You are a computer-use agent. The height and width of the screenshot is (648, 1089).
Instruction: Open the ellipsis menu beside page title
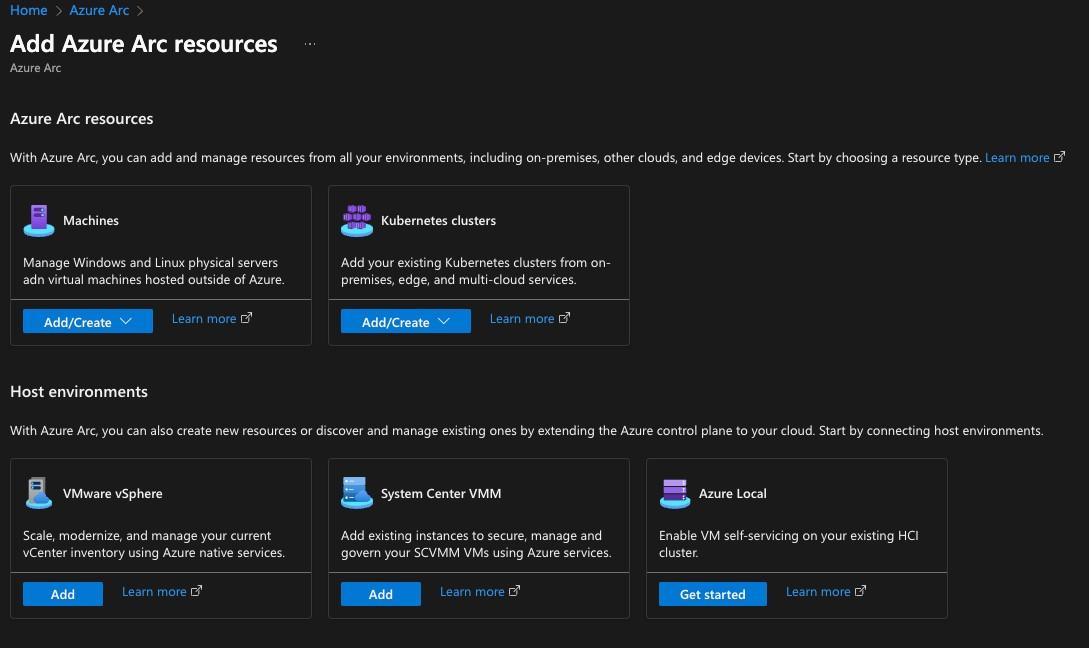click(x=310, y=44)
